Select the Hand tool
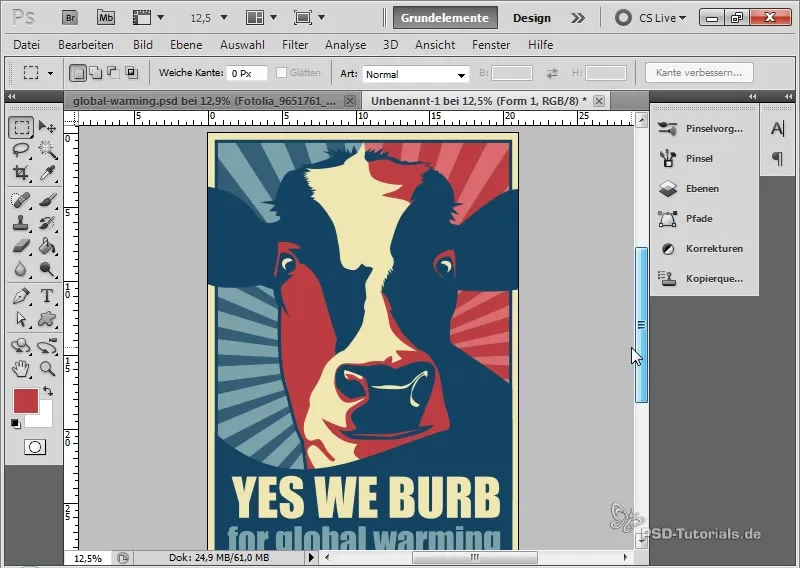Image resolution: width=800 pixels, height=568 pixels. pos(21,368)
